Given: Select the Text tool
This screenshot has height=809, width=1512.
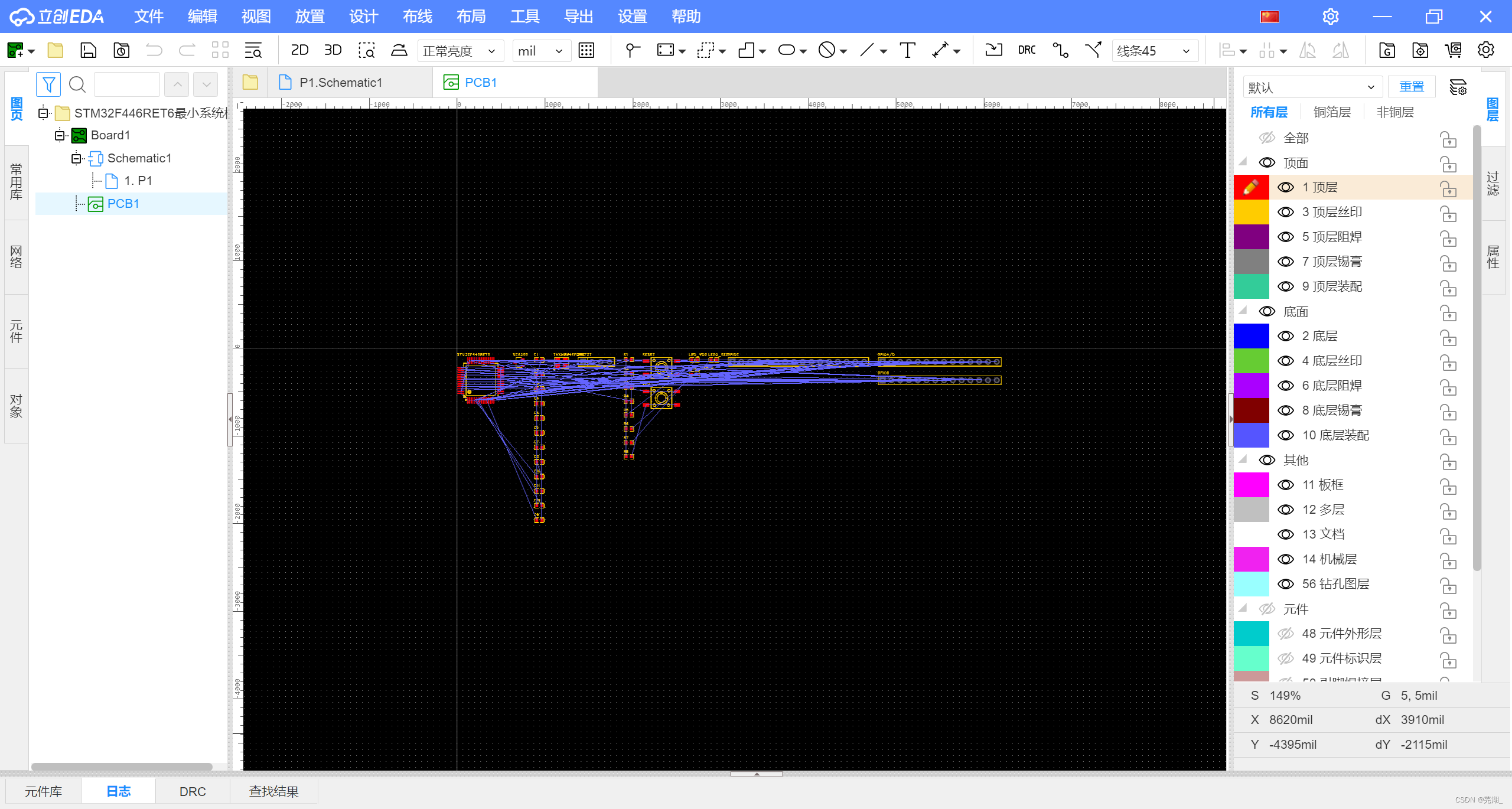Looking at the screenshot, I should tap(908, 51).
